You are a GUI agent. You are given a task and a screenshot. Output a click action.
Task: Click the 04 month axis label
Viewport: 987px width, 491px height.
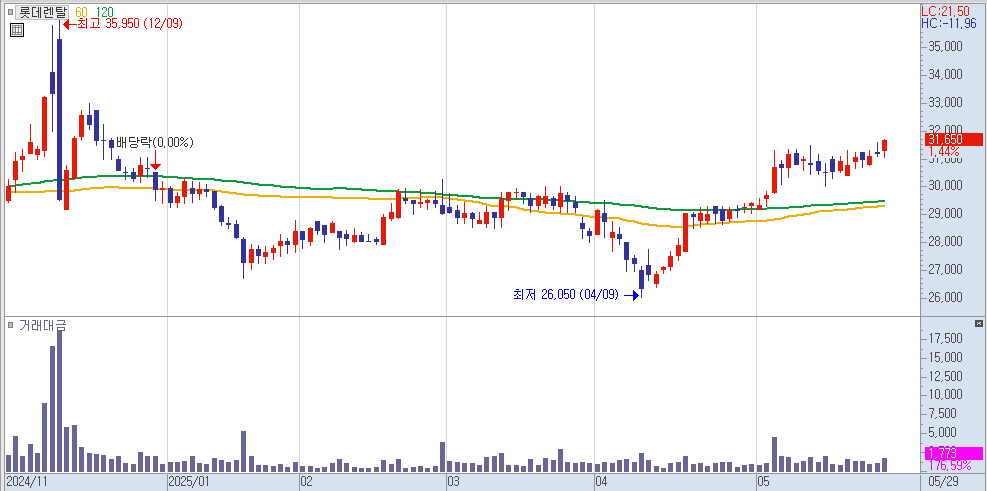point(602,482)
